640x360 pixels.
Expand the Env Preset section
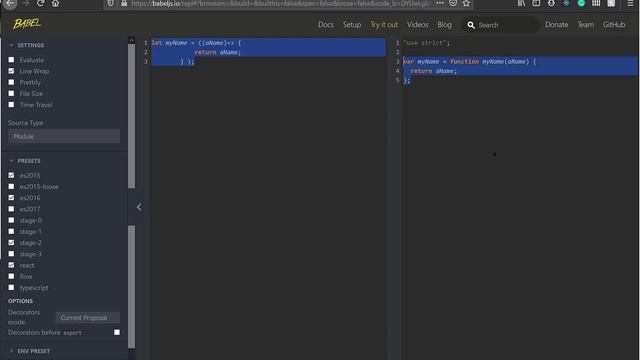(29, 351)
